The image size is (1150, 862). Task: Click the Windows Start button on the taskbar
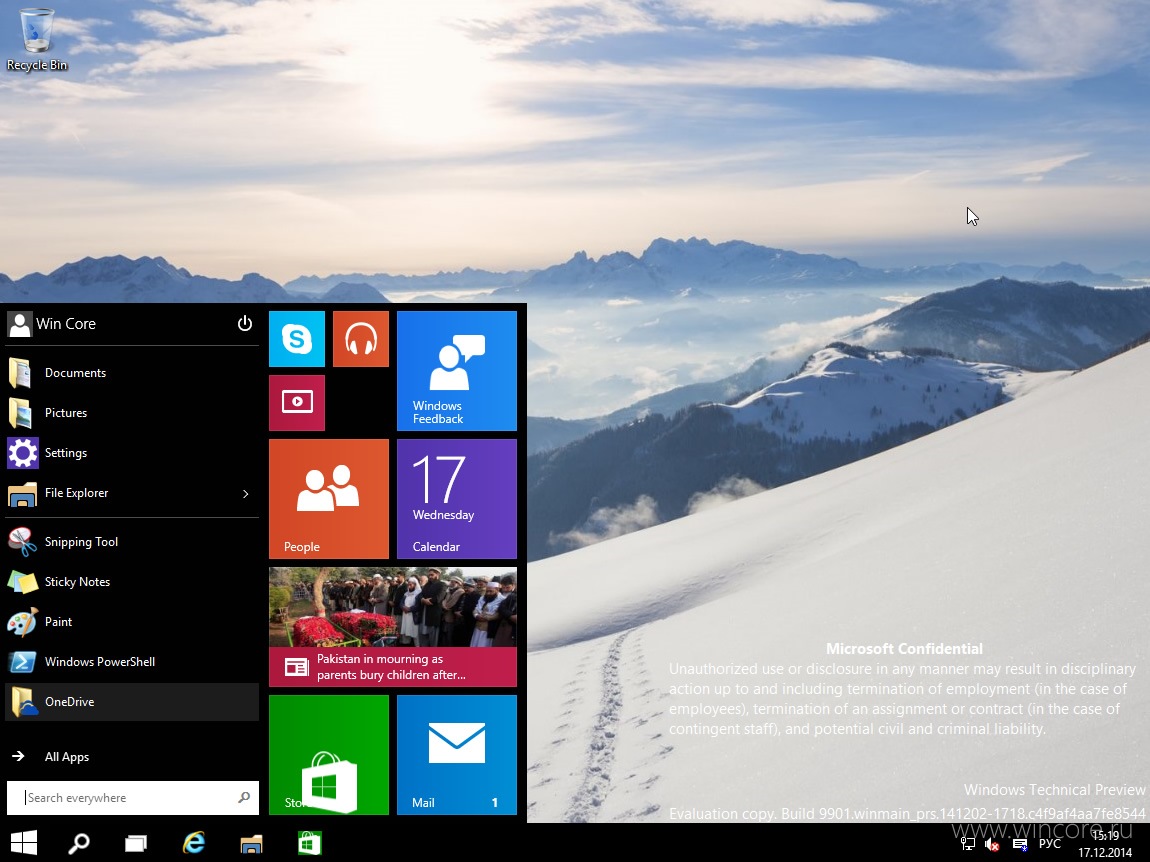(24, 843)
